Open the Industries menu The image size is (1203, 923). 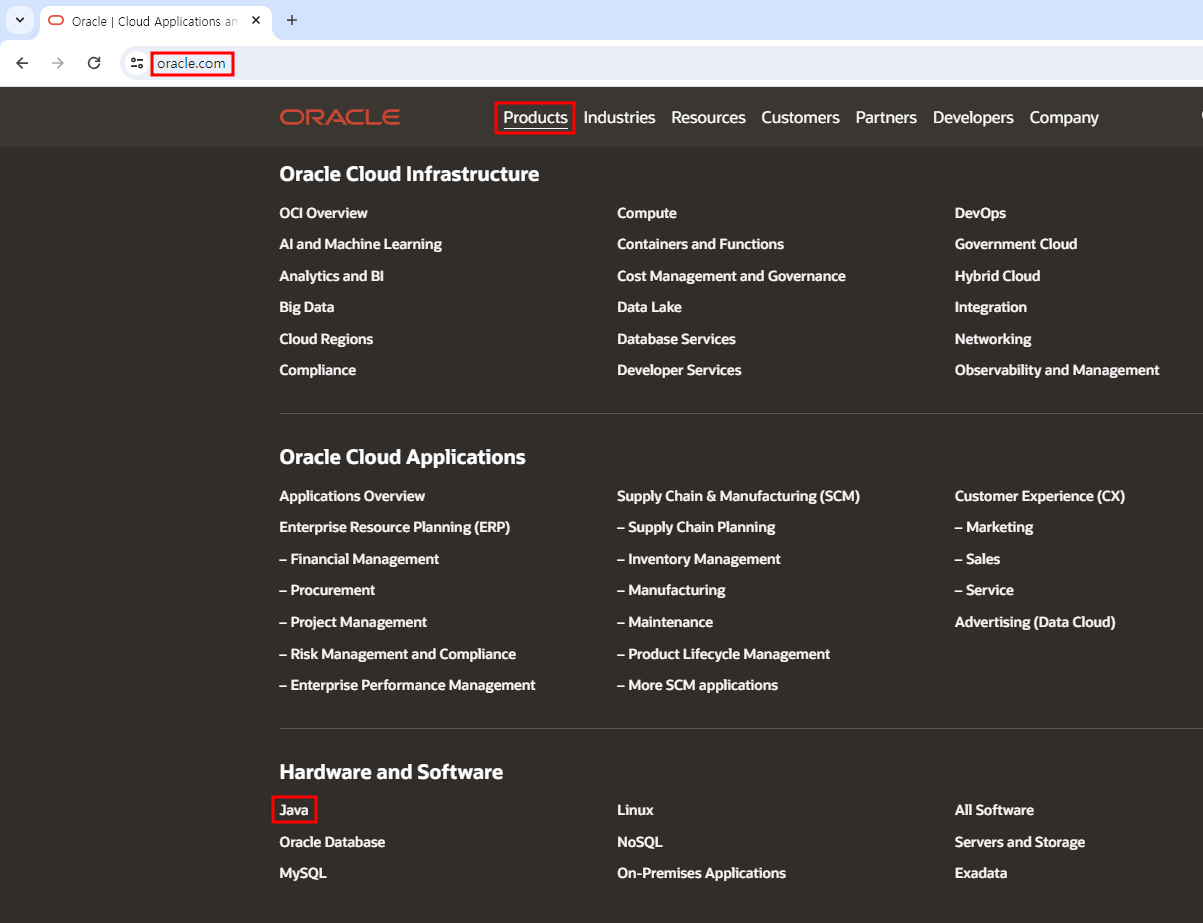click(619, 117)
